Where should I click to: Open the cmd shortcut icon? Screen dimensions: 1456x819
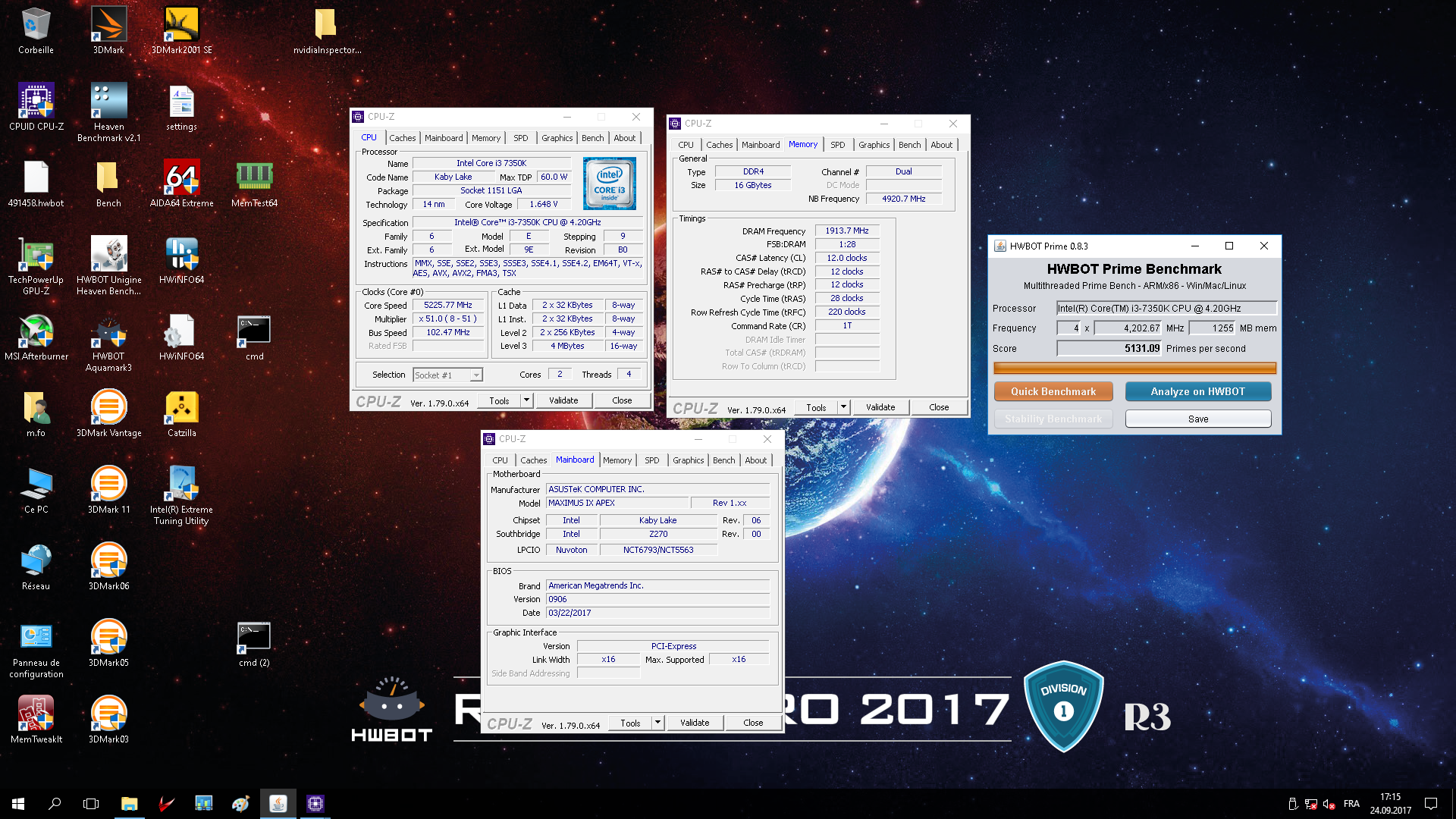coord(254,337)
